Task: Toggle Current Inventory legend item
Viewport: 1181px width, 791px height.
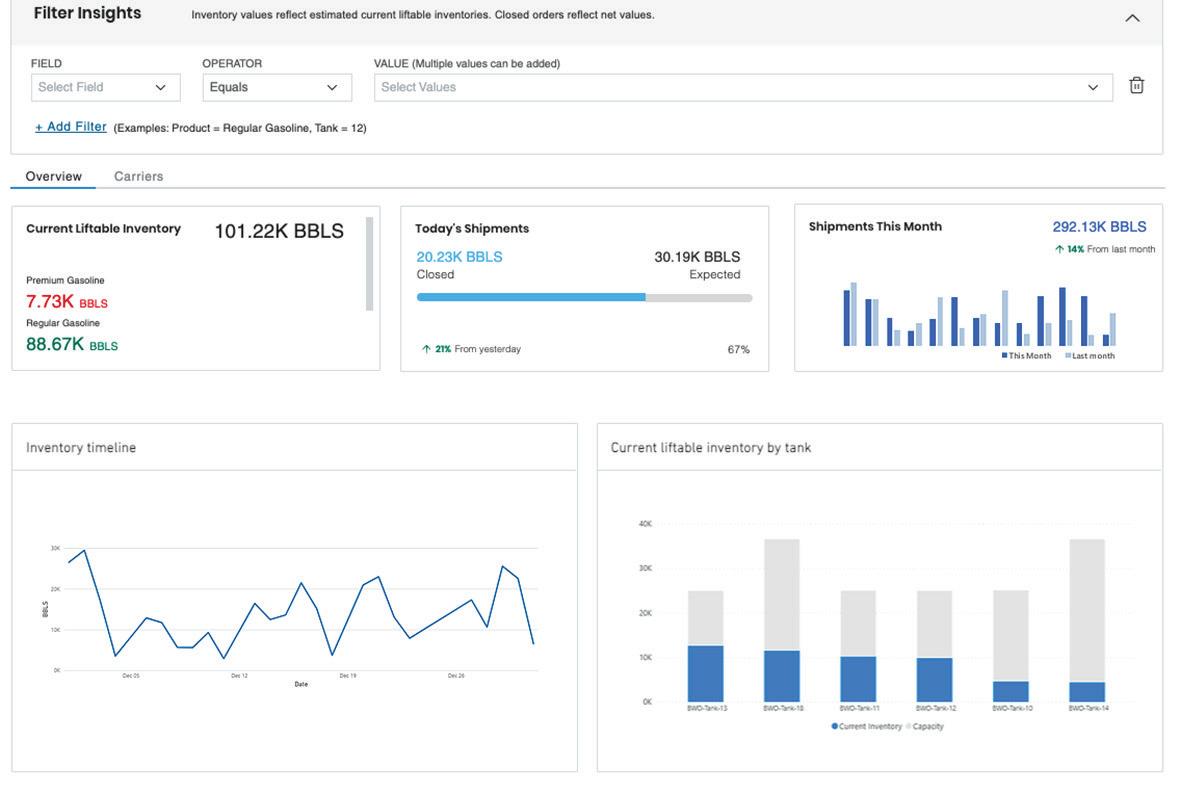Action: coord(866,726)
